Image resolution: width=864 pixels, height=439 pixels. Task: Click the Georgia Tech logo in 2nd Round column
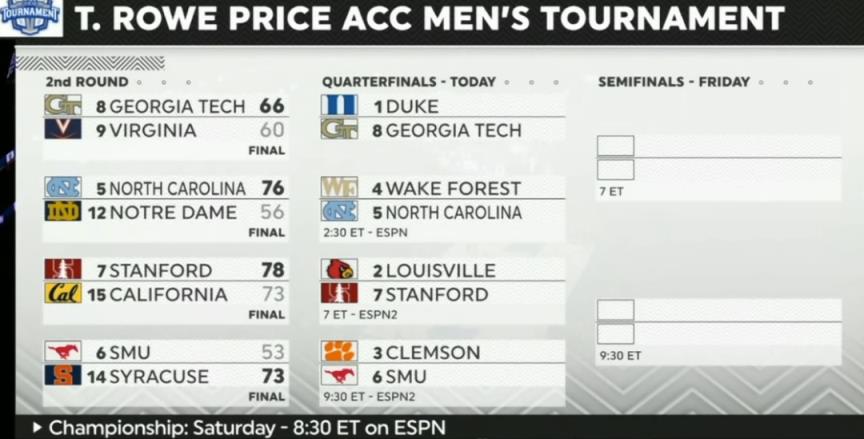coord(62,106)
